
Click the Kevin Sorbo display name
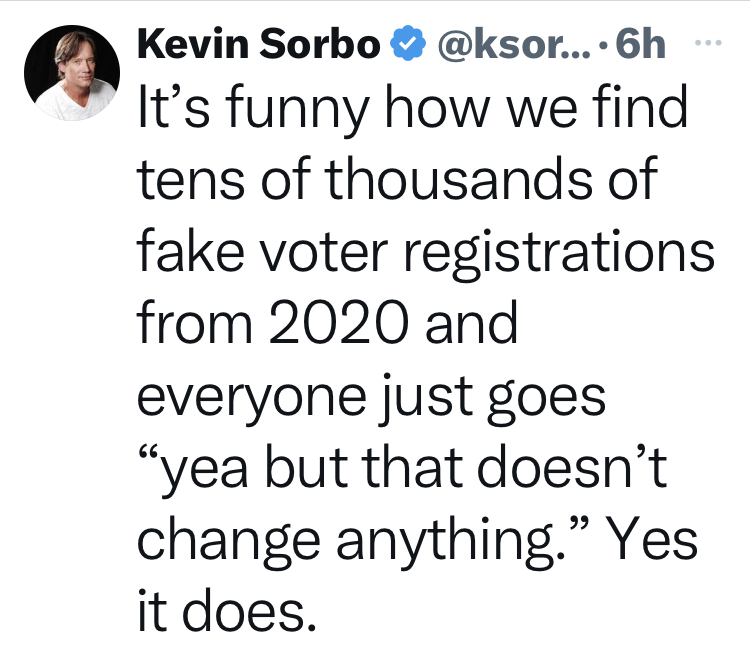pos(259,46)
